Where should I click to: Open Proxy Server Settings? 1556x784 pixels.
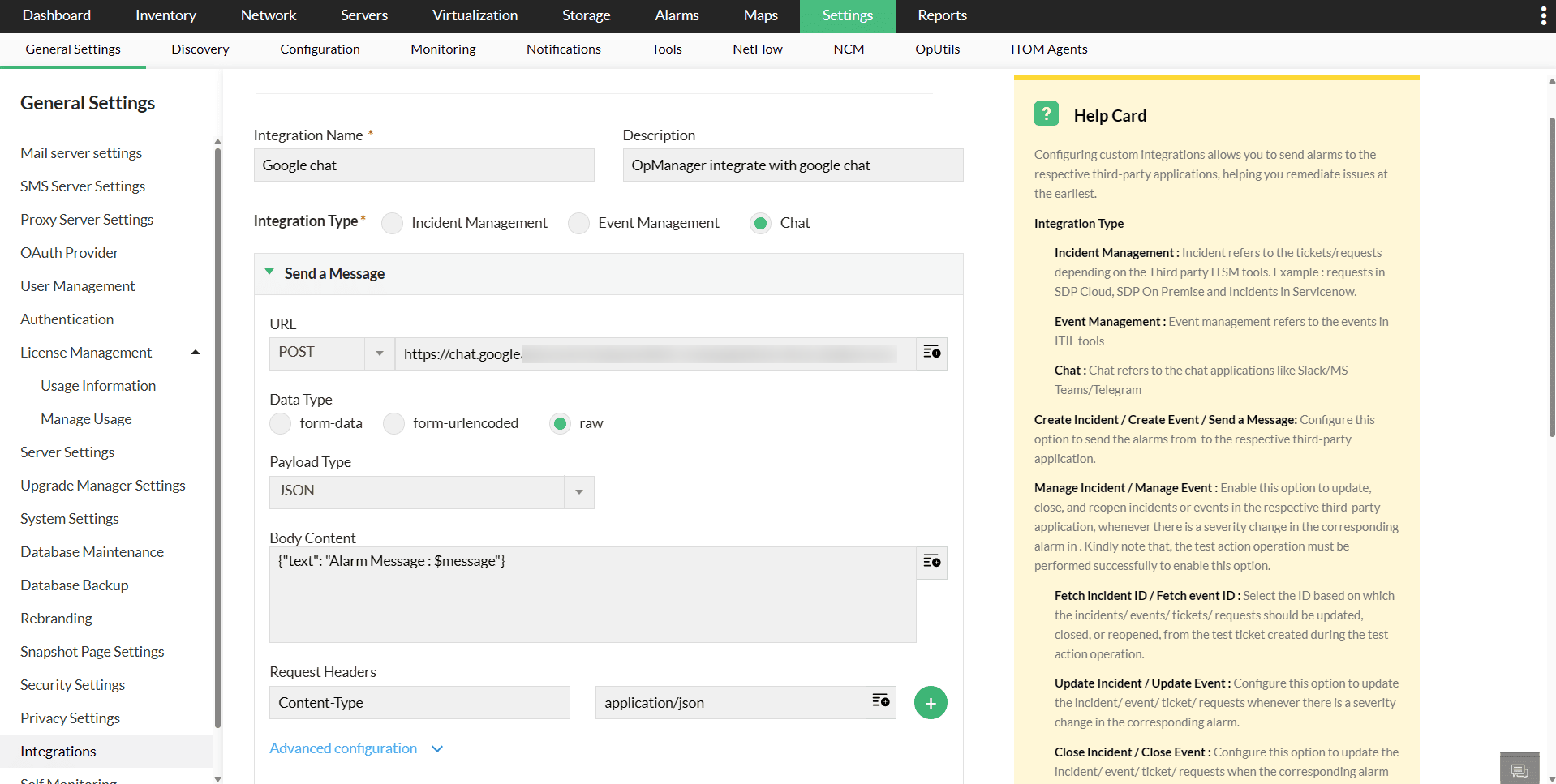87,220
